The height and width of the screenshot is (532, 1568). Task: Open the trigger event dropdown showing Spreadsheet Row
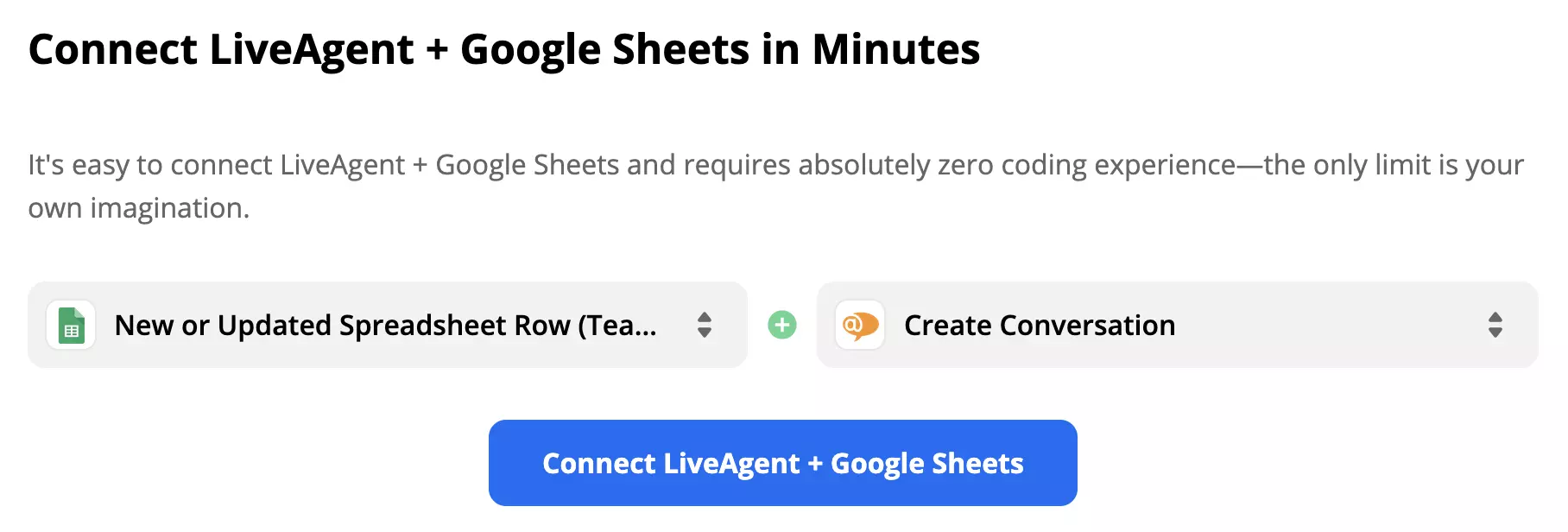pyautogui.click(x=387, y=326)
